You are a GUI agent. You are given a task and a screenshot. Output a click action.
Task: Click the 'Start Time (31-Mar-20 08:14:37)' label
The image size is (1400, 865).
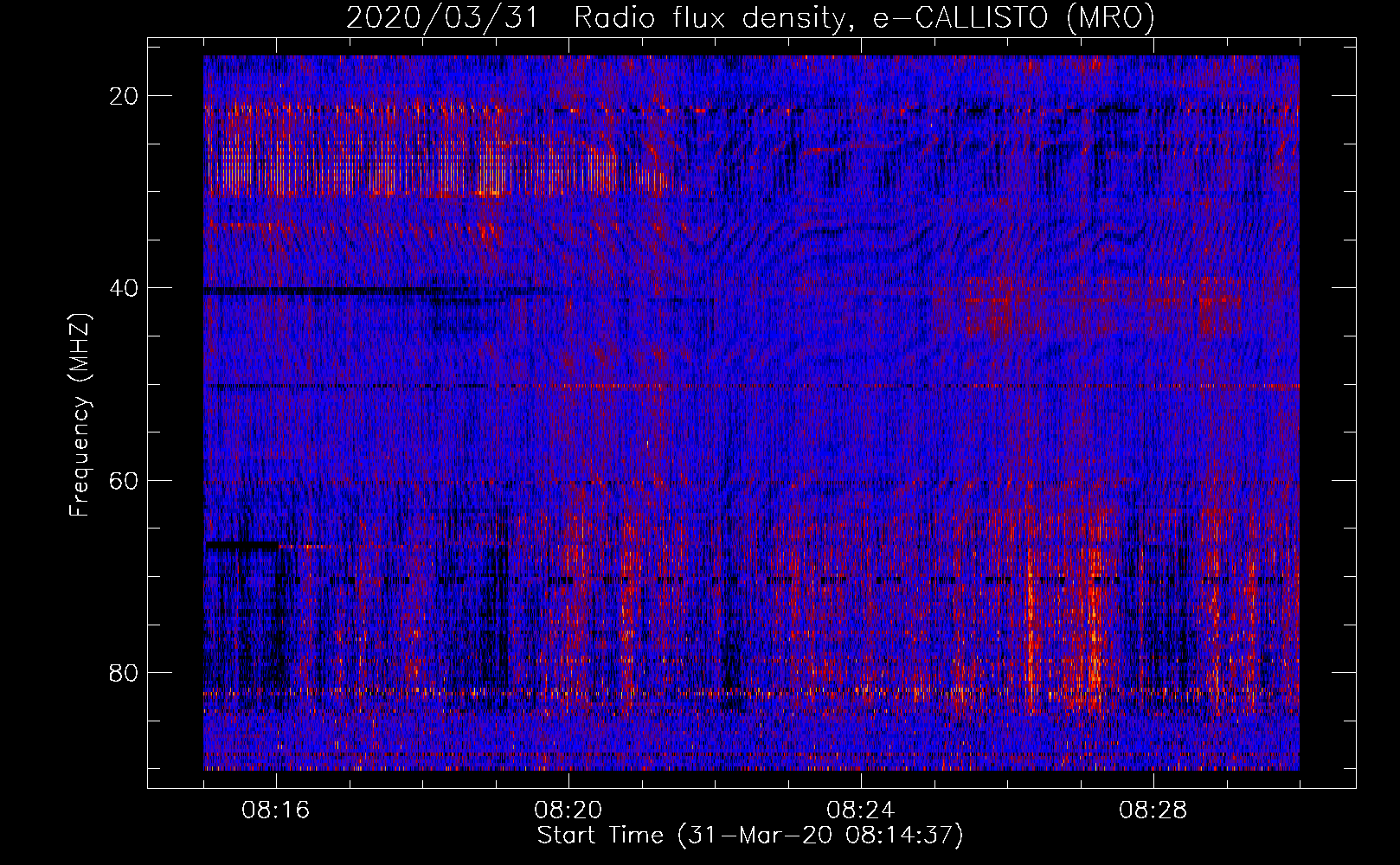pos(750,836)
